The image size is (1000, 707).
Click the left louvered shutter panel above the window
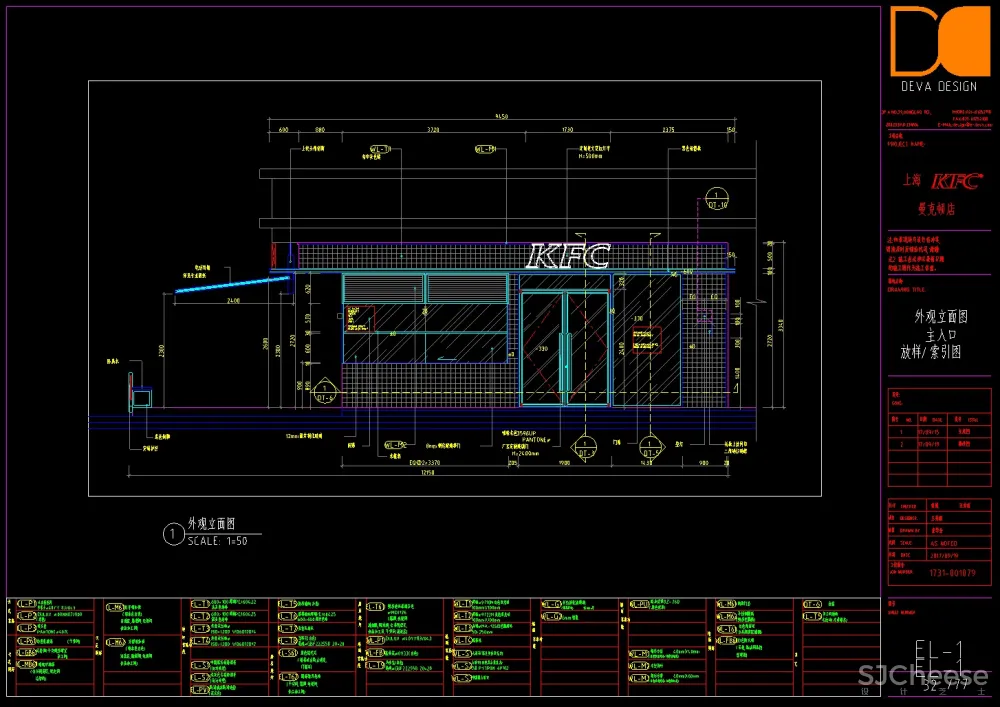click(x=383, y=289)
